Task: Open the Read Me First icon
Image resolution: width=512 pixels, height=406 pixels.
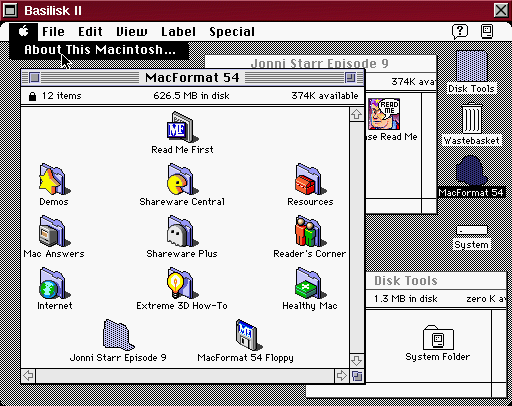Action: coord(182,127)
